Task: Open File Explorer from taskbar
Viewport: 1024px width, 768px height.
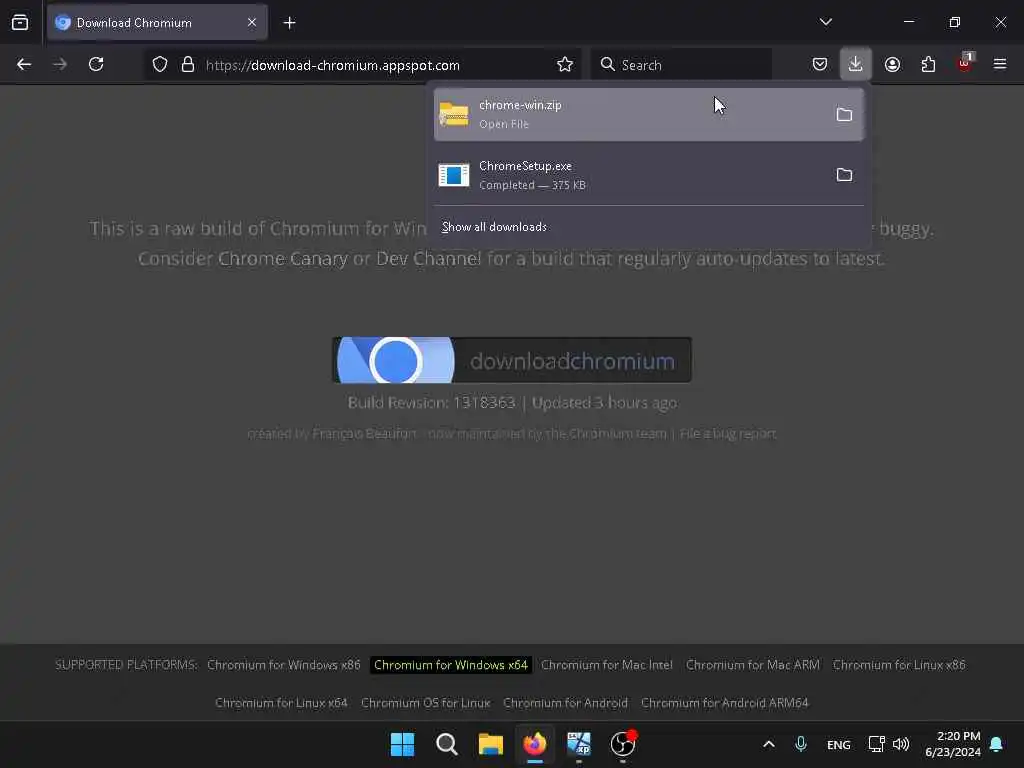Action: (x=490, y=744)
